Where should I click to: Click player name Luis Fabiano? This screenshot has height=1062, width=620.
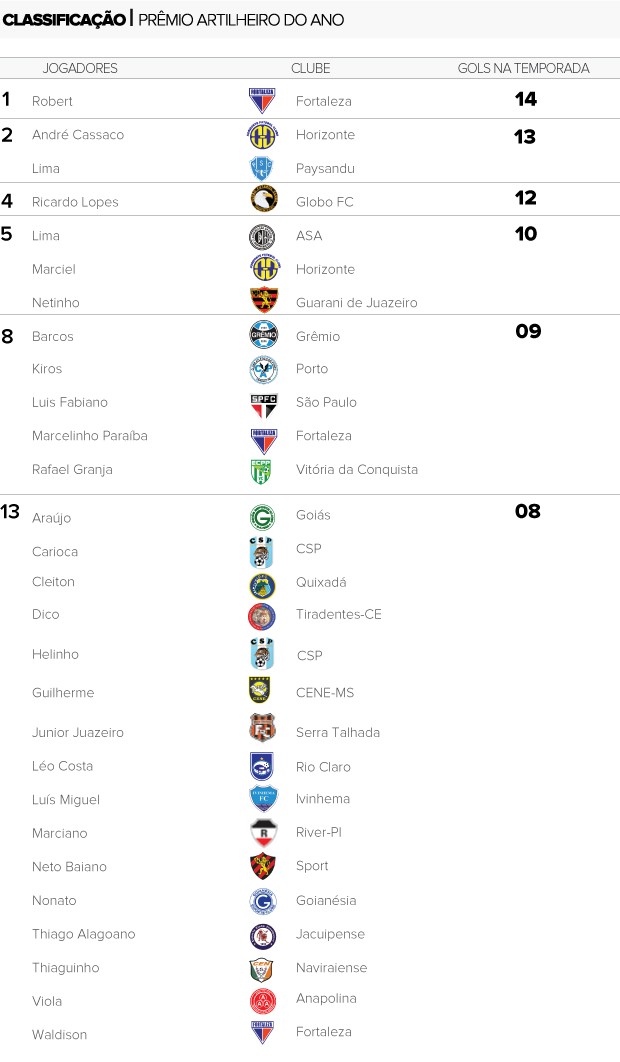70,402
